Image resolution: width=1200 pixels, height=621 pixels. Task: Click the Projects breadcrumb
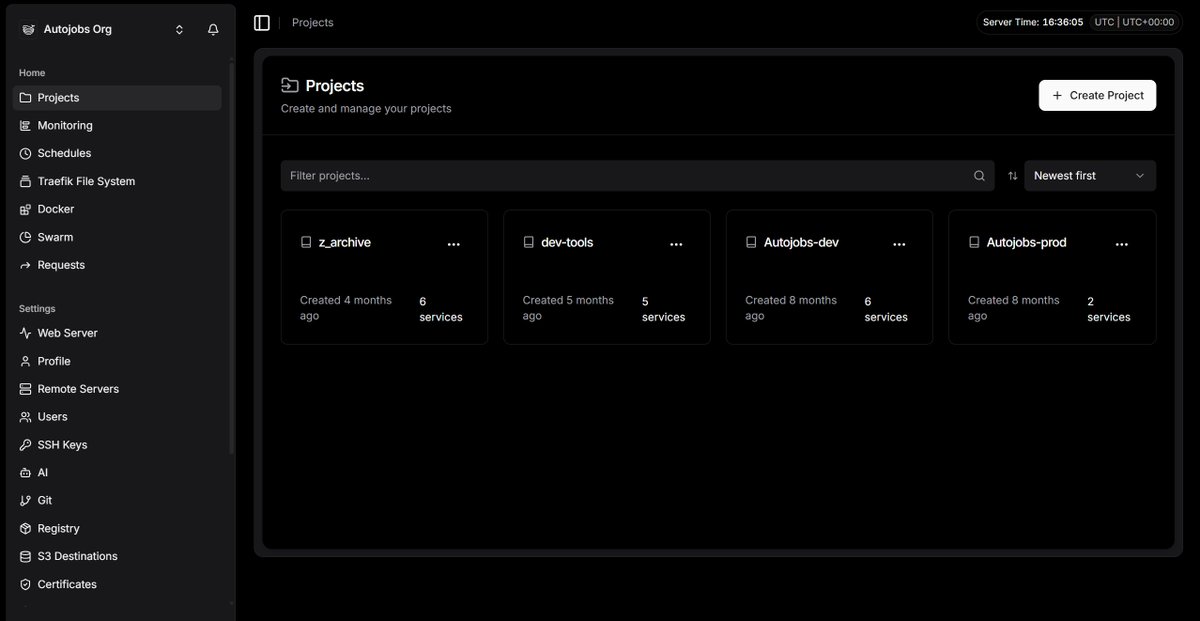tap(313, 22)
